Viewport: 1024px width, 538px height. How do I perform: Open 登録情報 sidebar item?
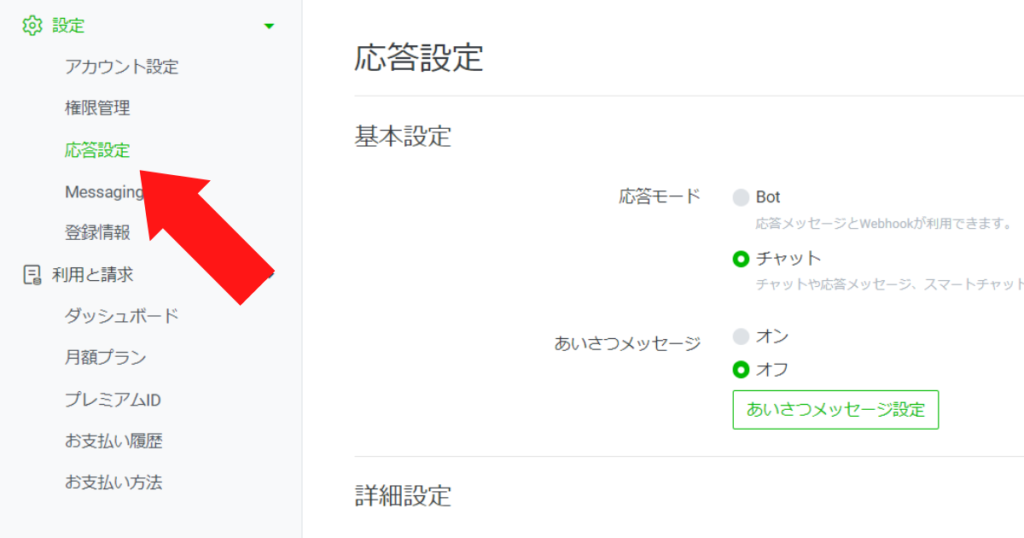97,232
